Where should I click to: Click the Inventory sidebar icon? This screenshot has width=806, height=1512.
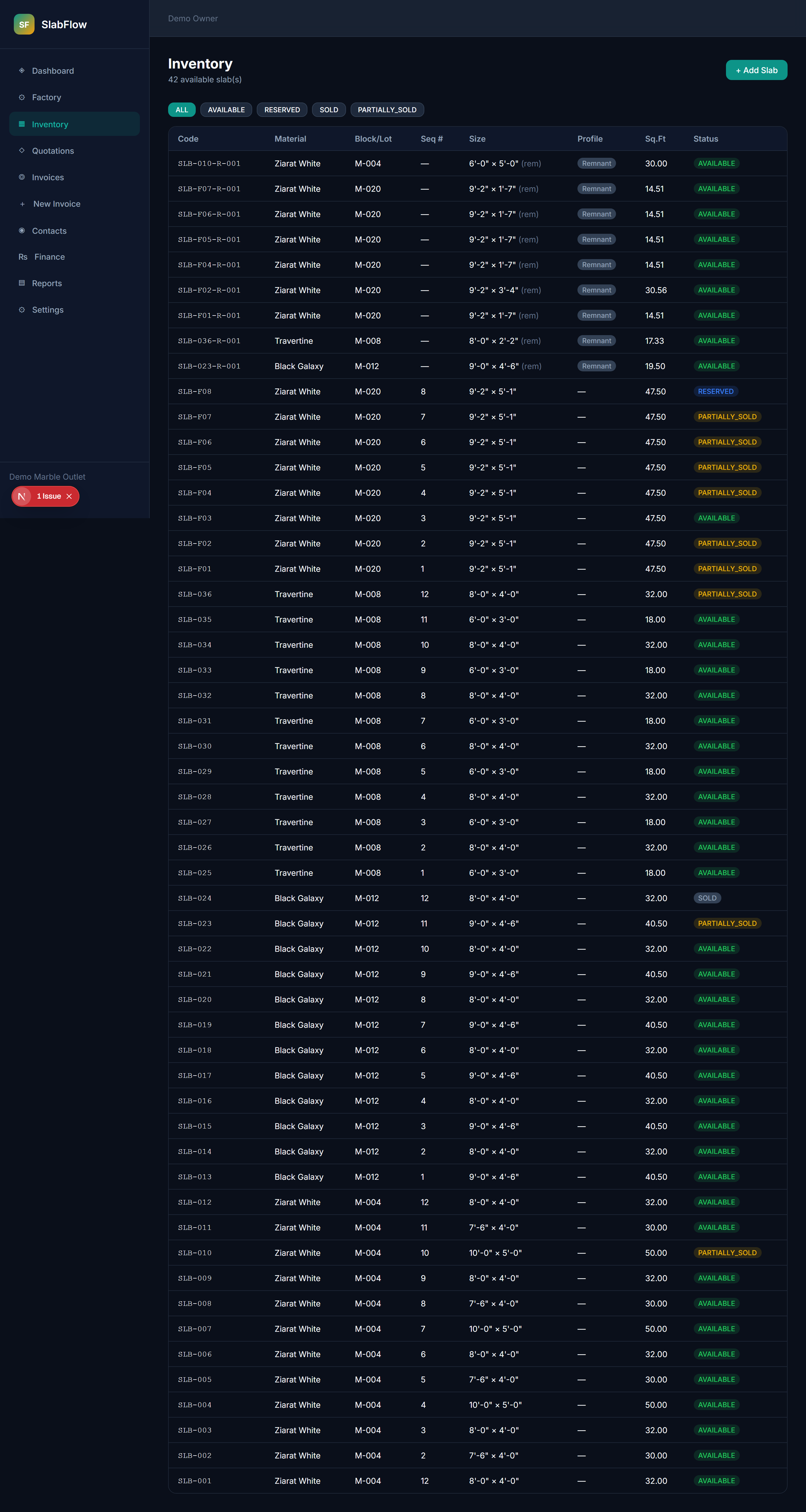(x=22, y=124)
